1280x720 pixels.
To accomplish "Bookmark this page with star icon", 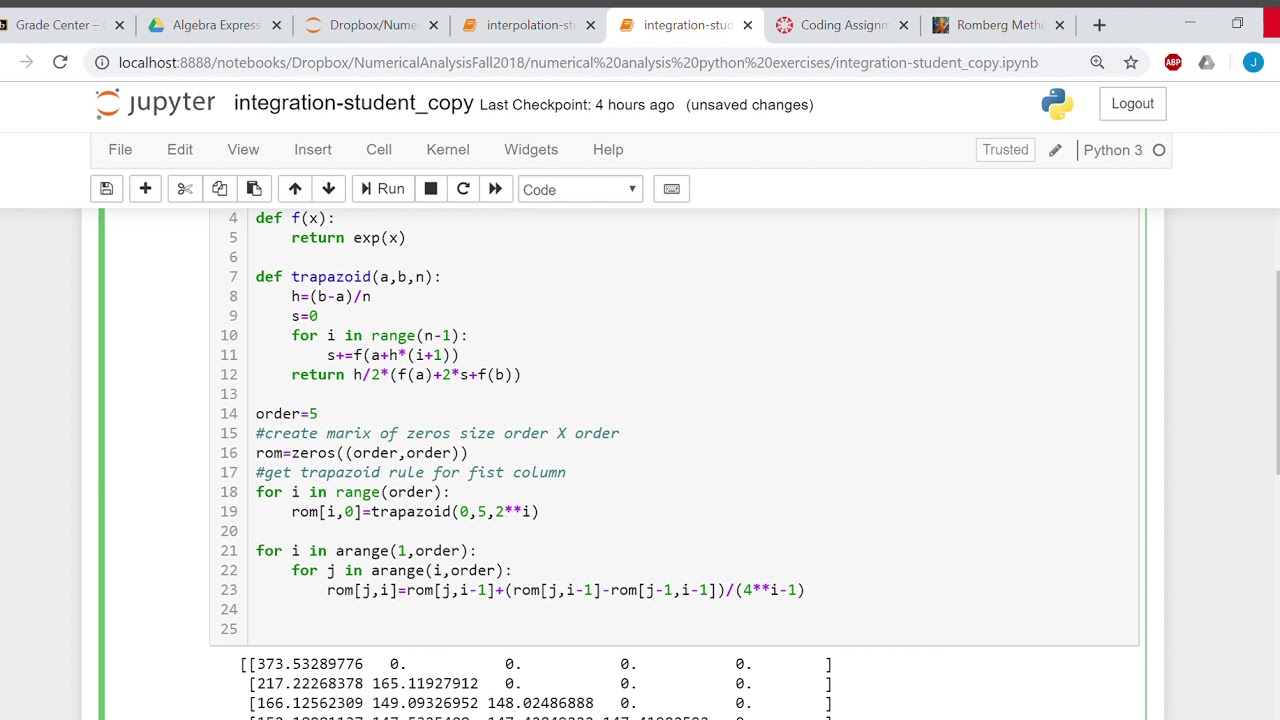I will pyautogui.click(x=1131, y=62).
